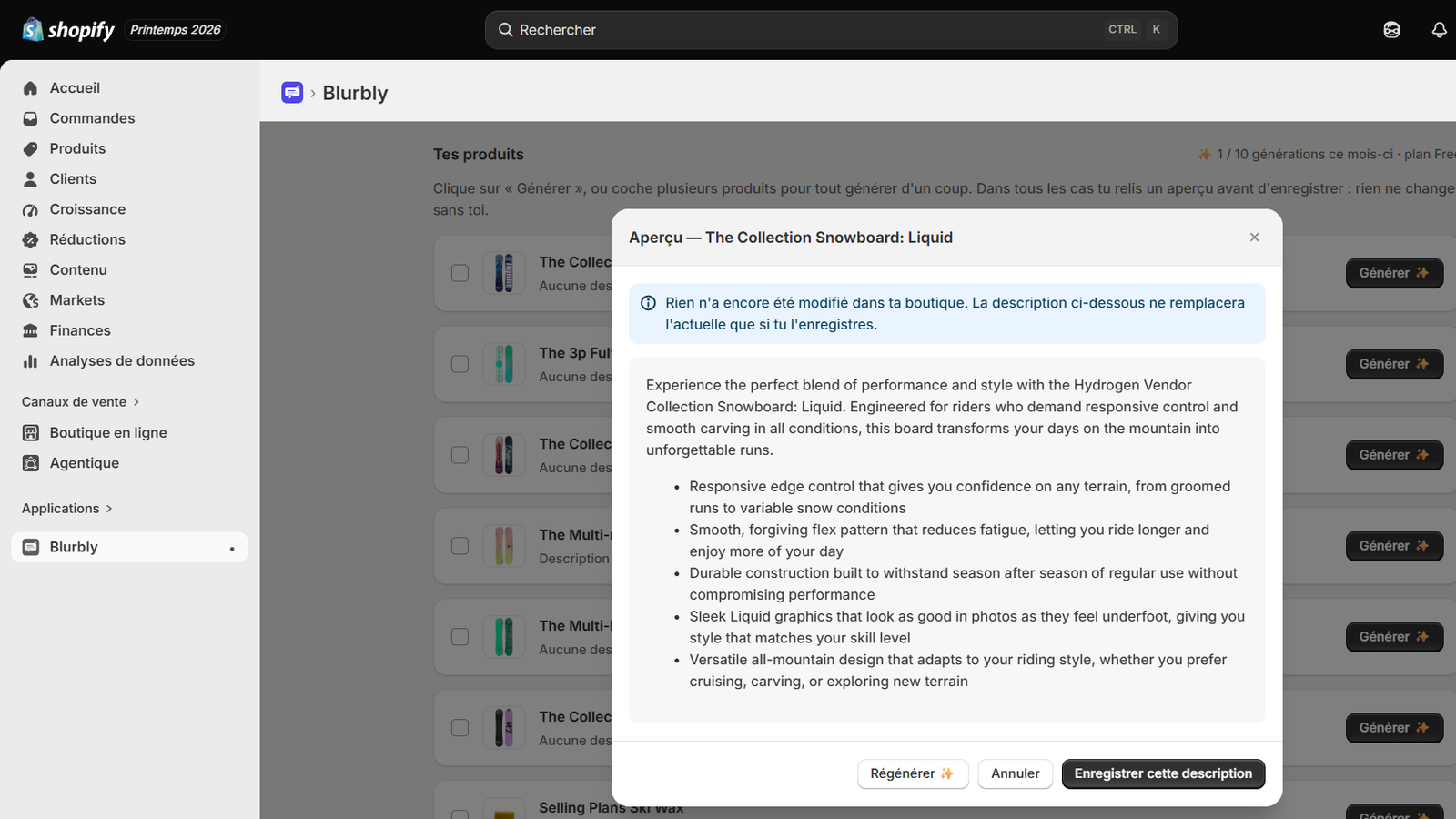Click Annuler in the preview dialog

(1016, 773)
